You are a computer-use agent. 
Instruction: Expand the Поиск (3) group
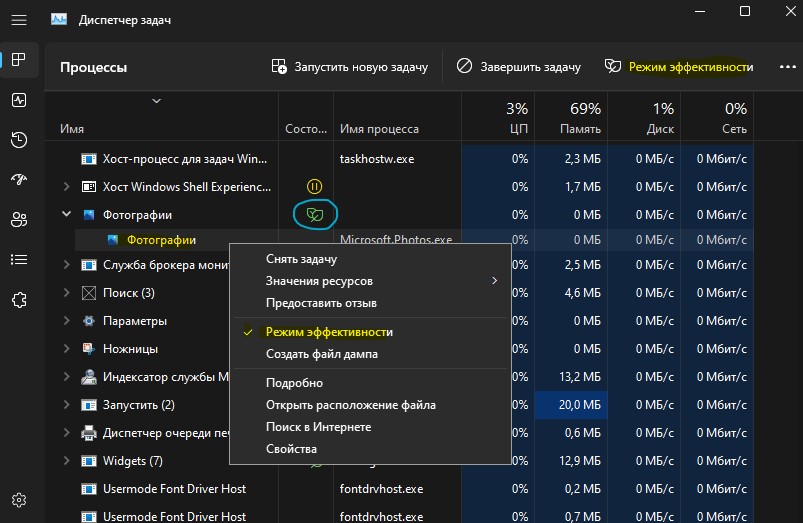tap(67, 293)
